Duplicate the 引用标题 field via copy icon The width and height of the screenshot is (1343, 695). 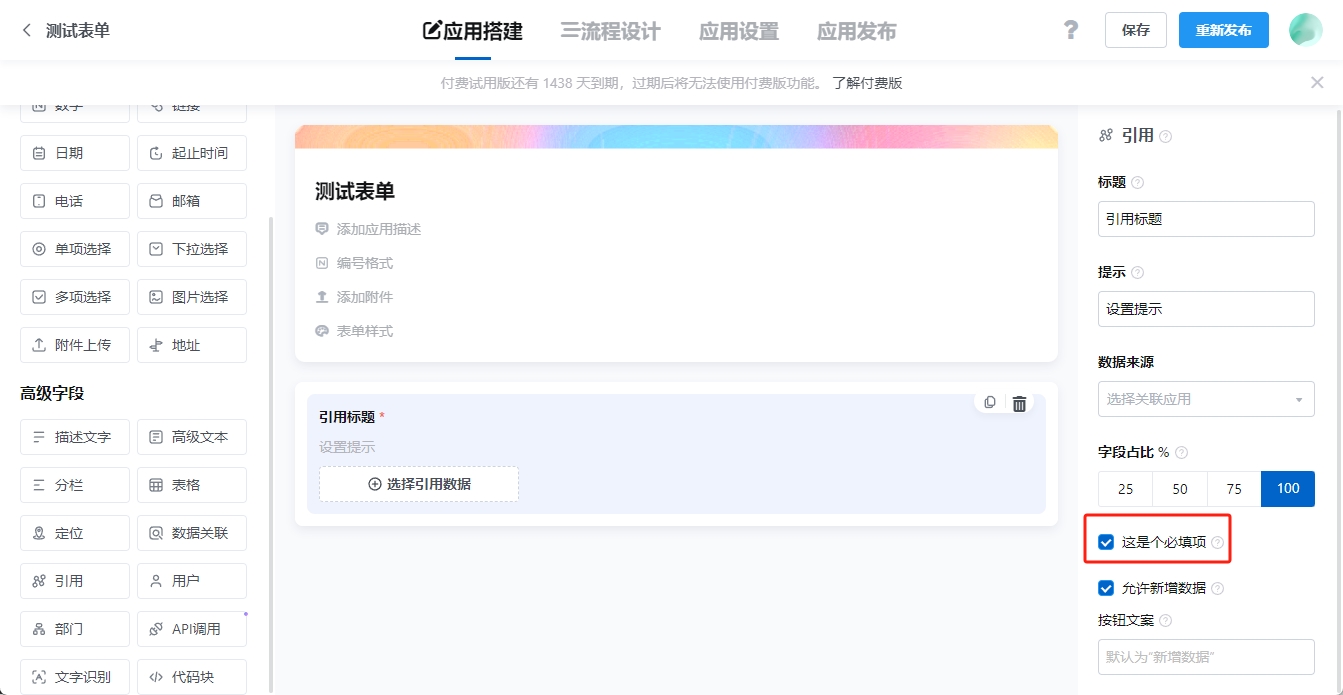coord(989,402)
